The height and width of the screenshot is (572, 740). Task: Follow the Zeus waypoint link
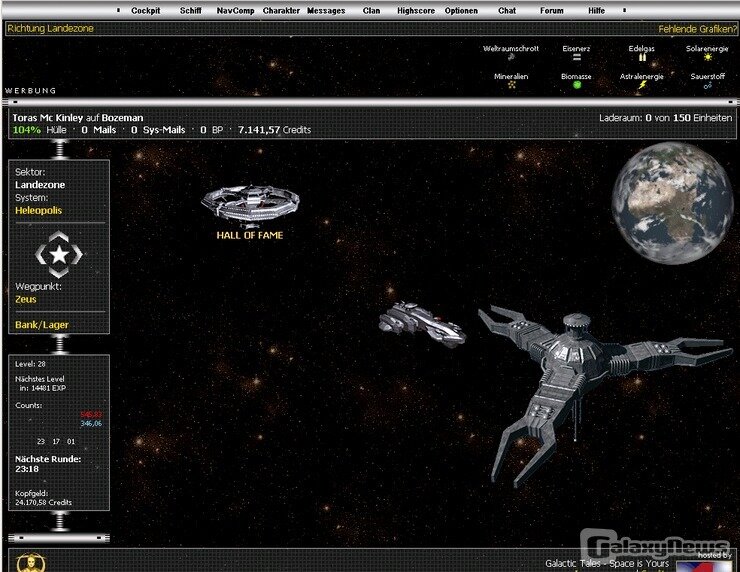26,299
